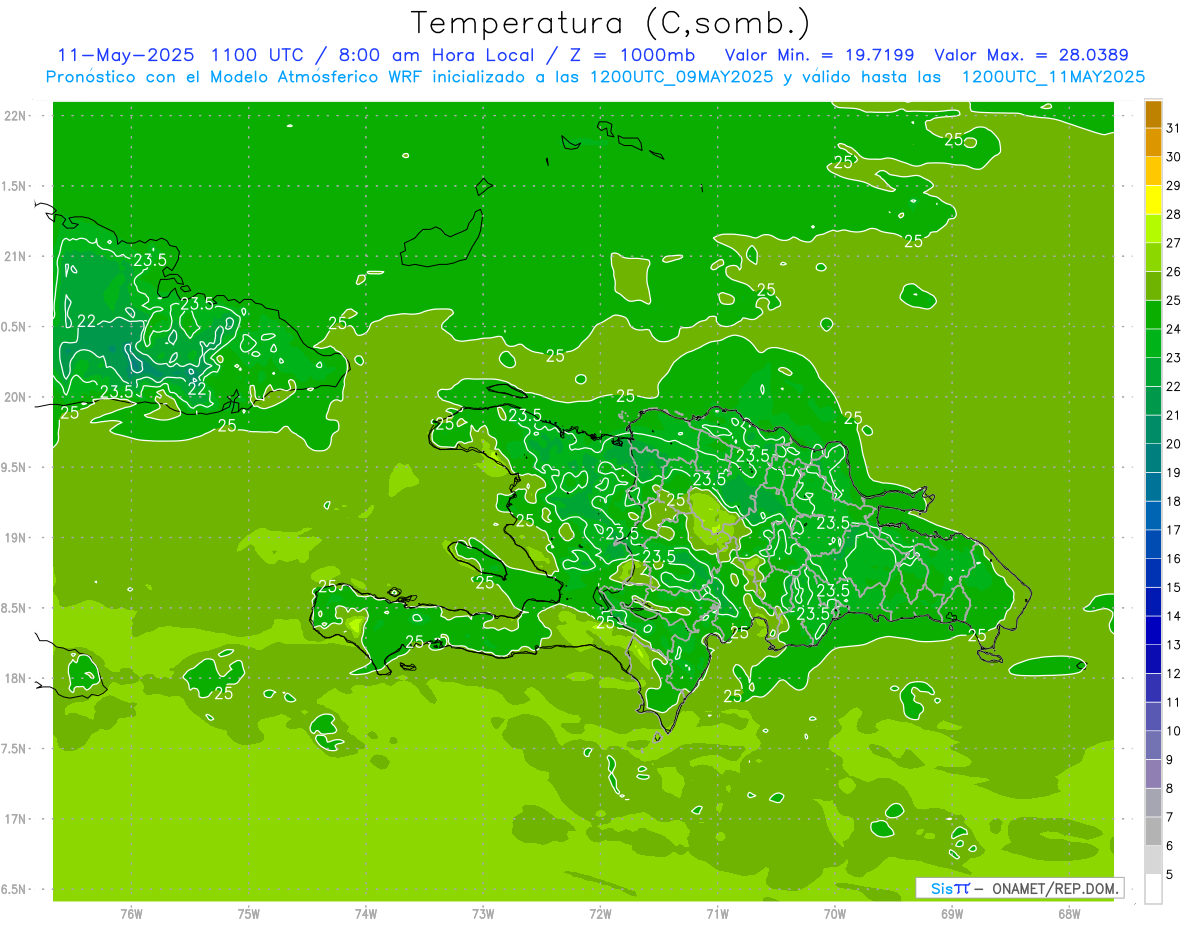
Task: Click the 76W longitude axis label
Action: (131, 914)
